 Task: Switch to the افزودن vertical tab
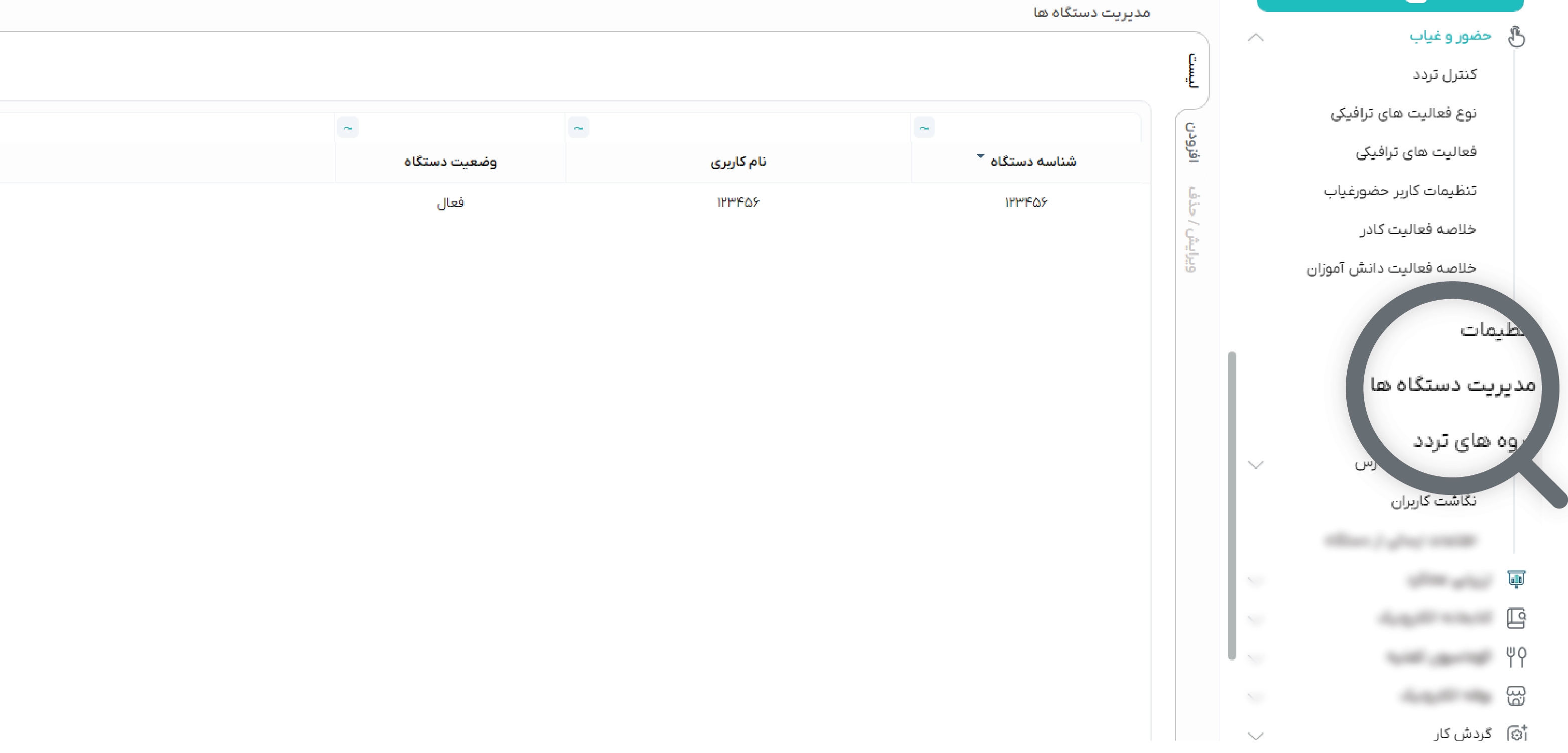pyautogui.click(x=1192, y=142)
